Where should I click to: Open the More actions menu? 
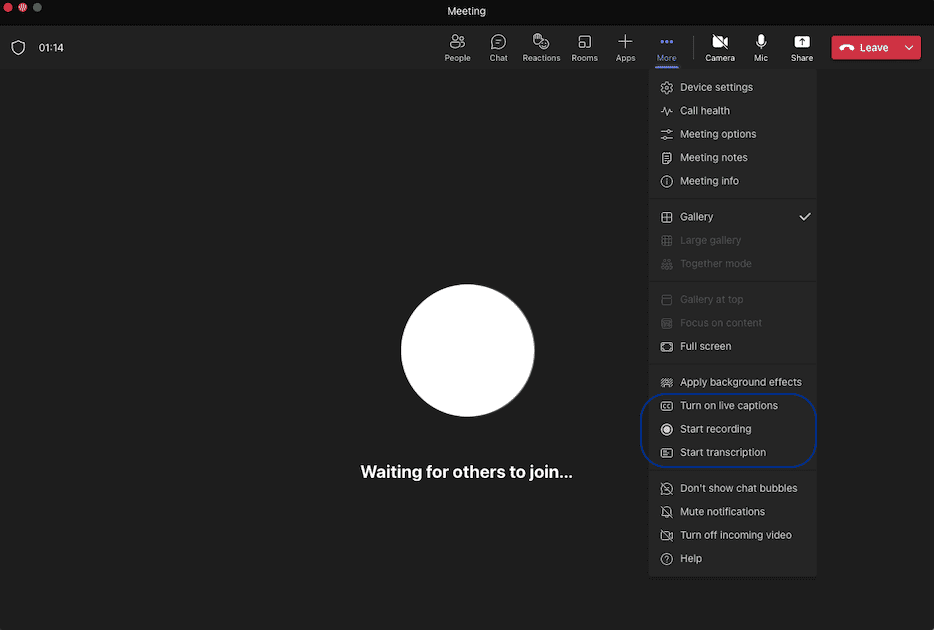666,47
